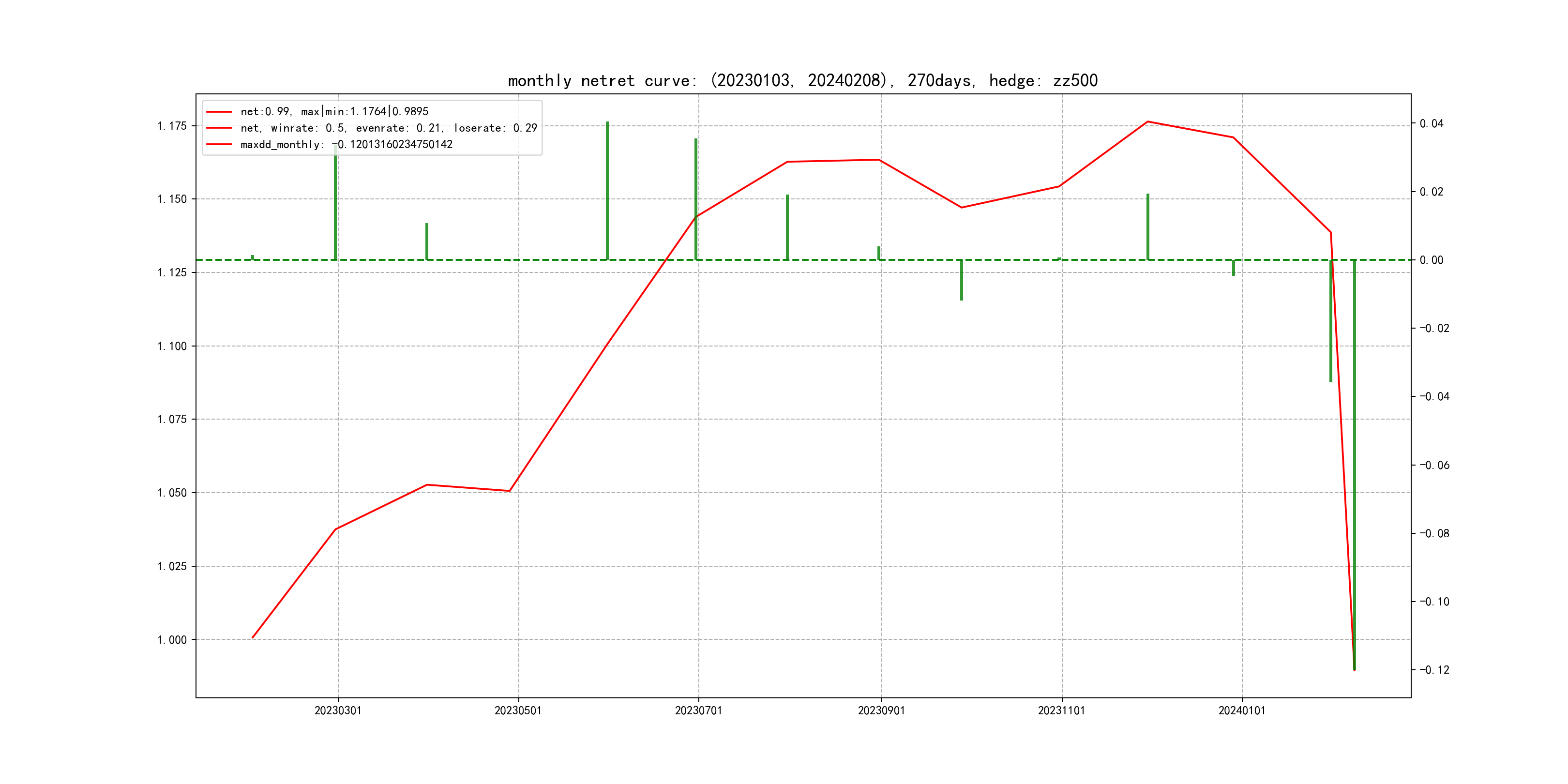
Task: Click the negative green bar near 20231001
Action: point(961,280)
